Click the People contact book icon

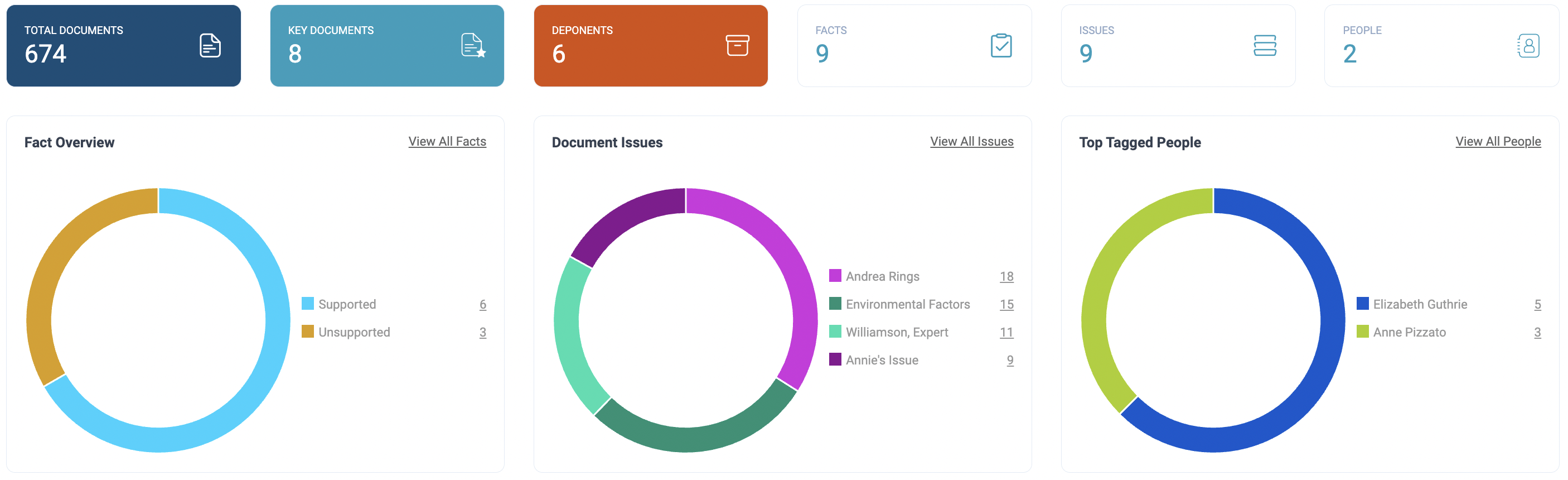1528,46
